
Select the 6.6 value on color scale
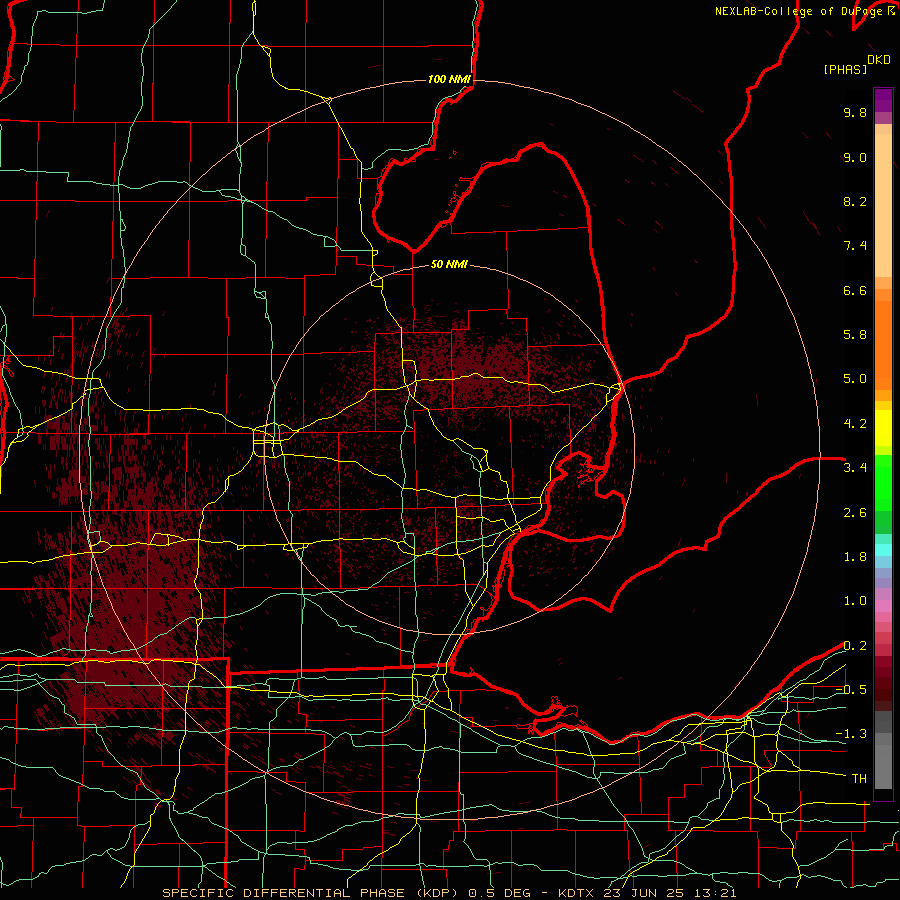[855, 290]
